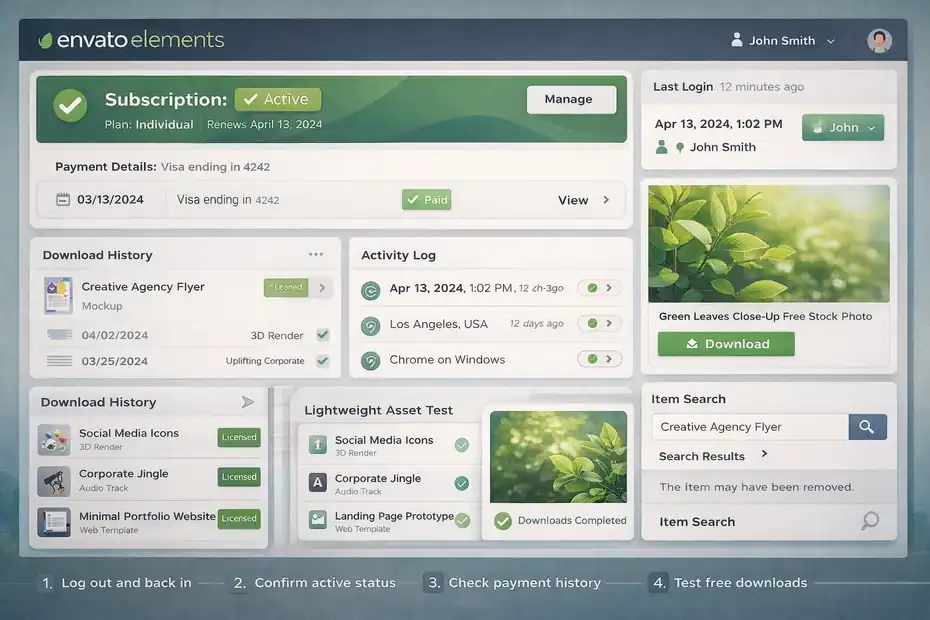Toggle the status pill on Chrome on Windows

(x=599, y=359)
